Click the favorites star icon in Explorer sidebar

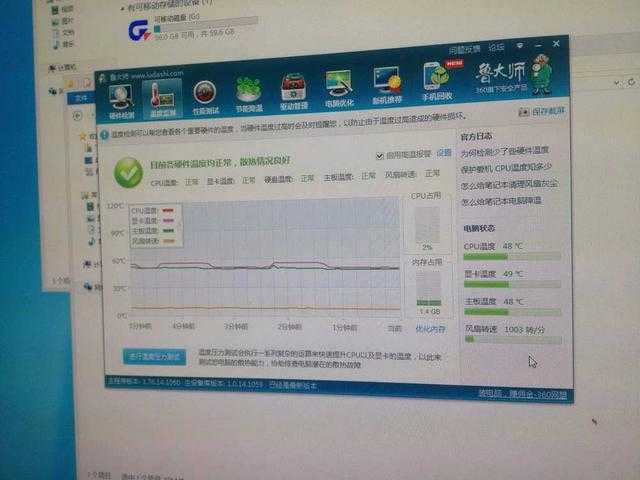(83, 136)
